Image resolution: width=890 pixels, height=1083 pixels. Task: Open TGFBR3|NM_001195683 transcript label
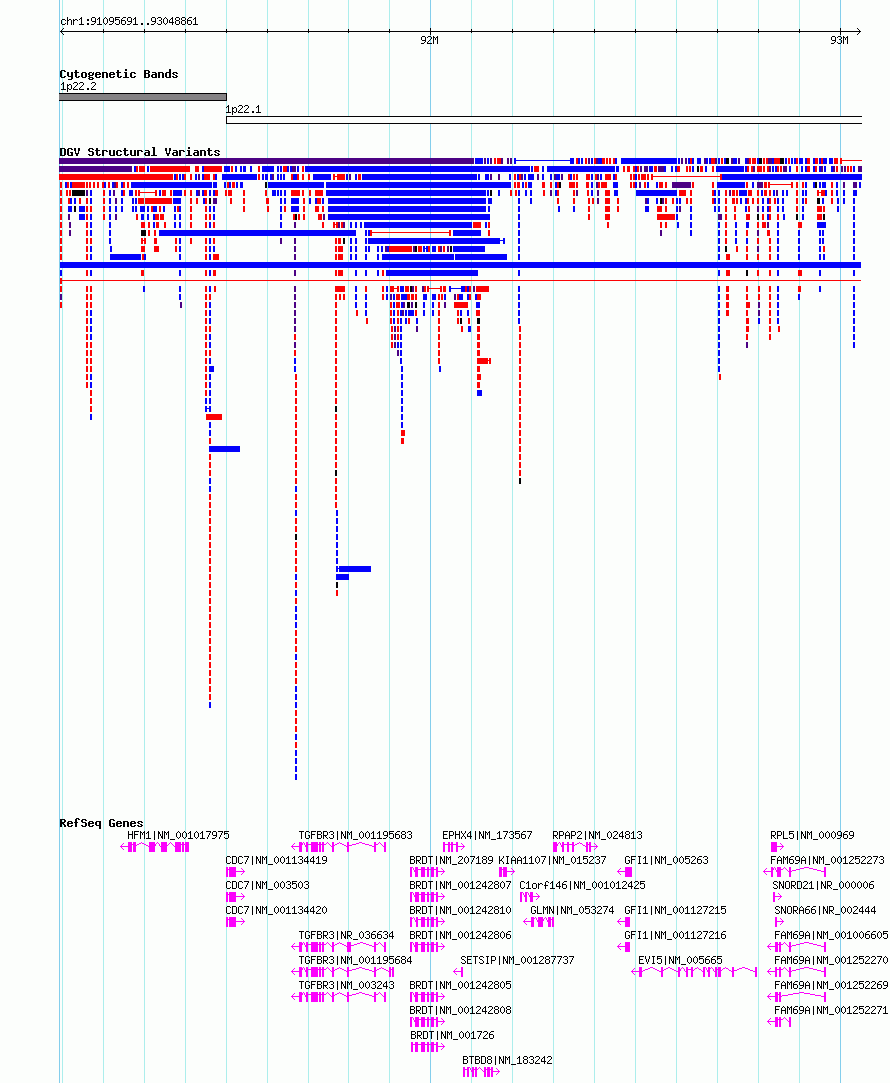point(356,835)
